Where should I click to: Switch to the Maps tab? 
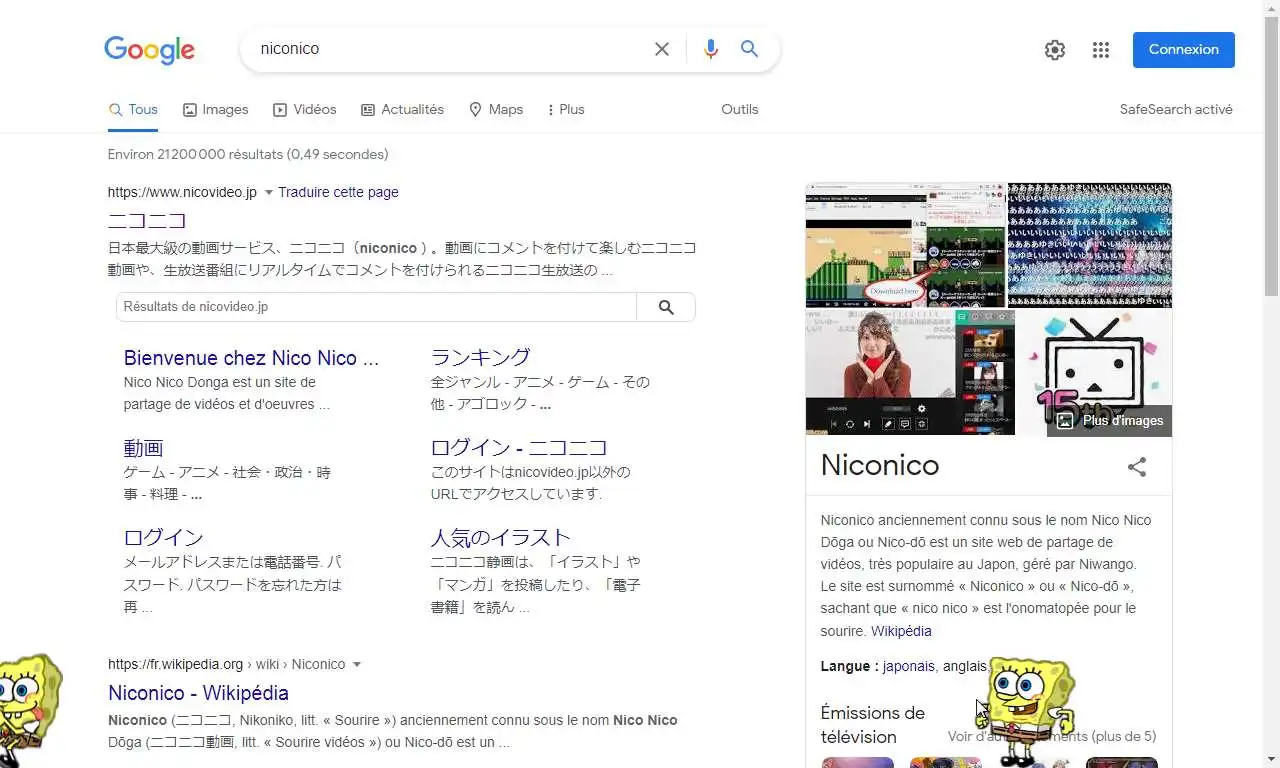[496, 110]
